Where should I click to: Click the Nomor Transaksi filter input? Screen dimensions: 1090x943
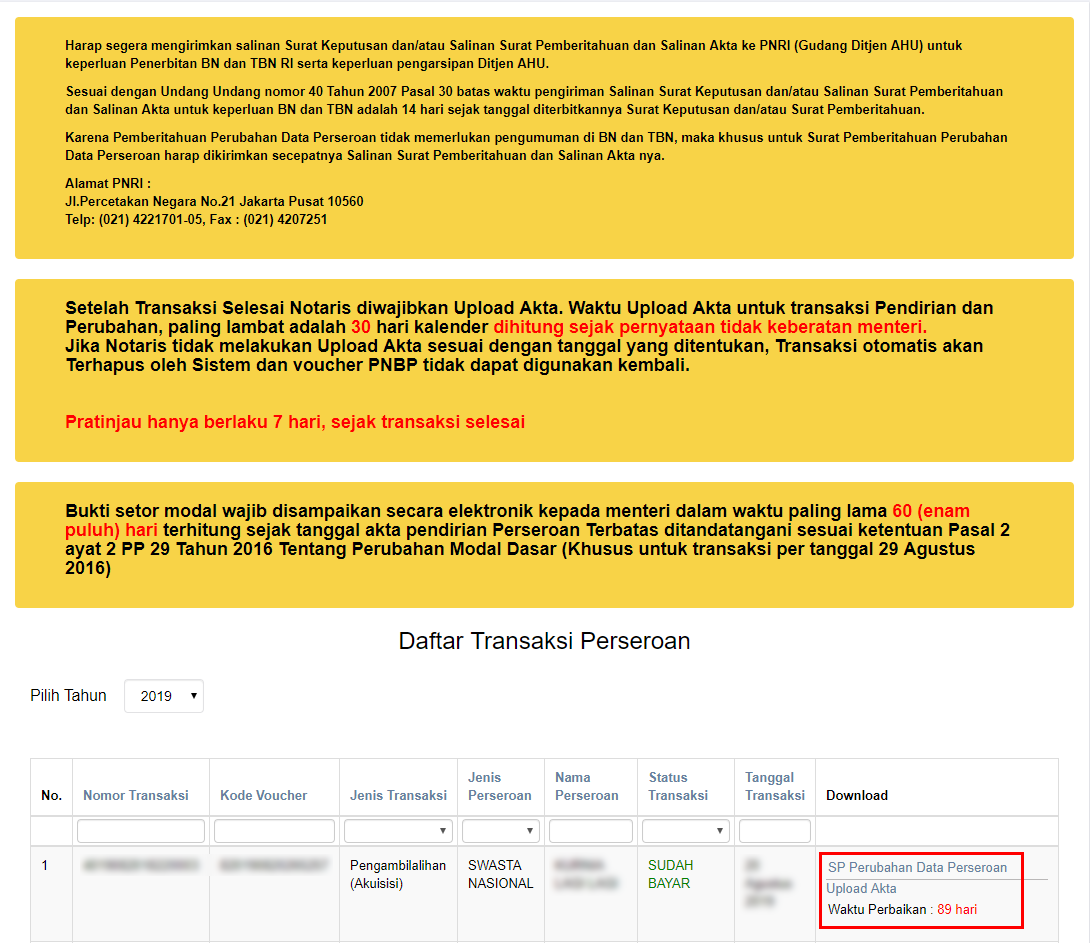[141, 831]
